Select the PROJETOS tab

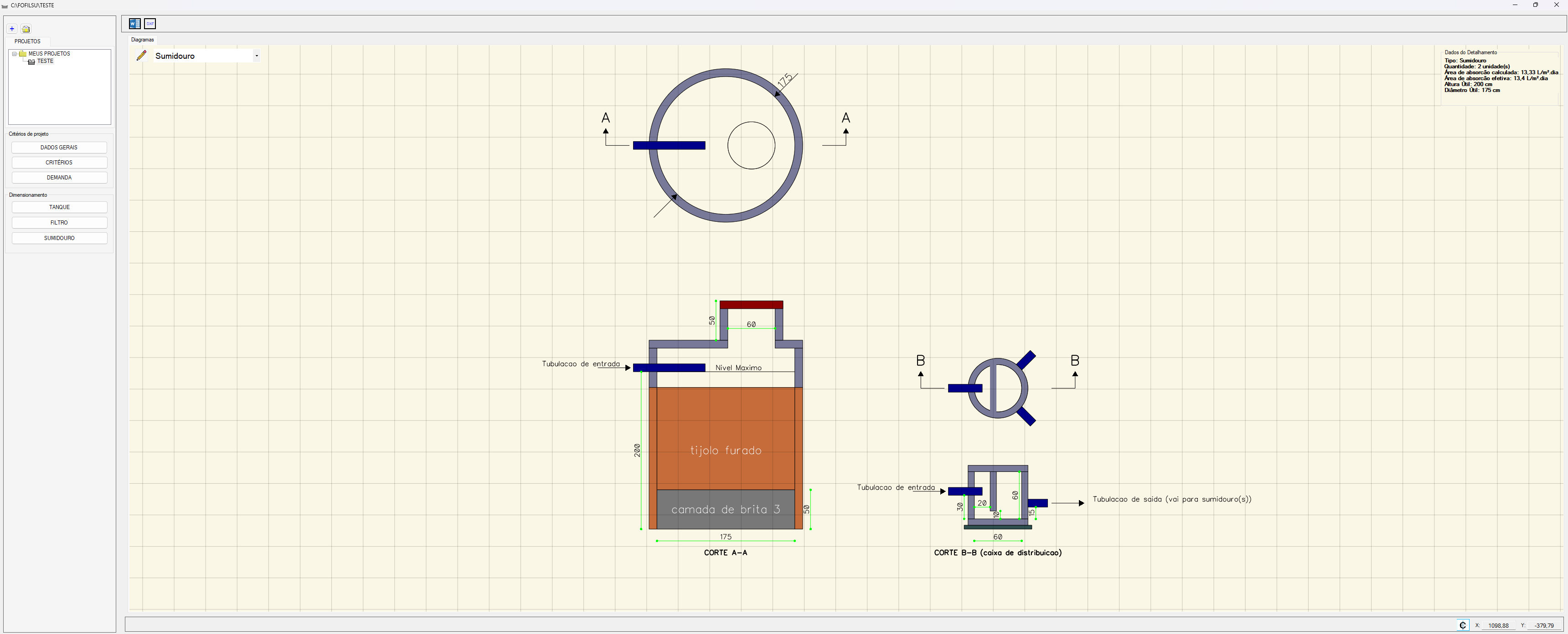[x=27, y=41]
